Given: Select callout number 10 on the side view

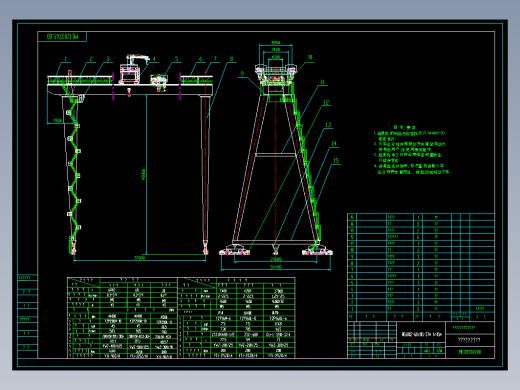Looking at the screenshot, I should [x=310, y=57].
